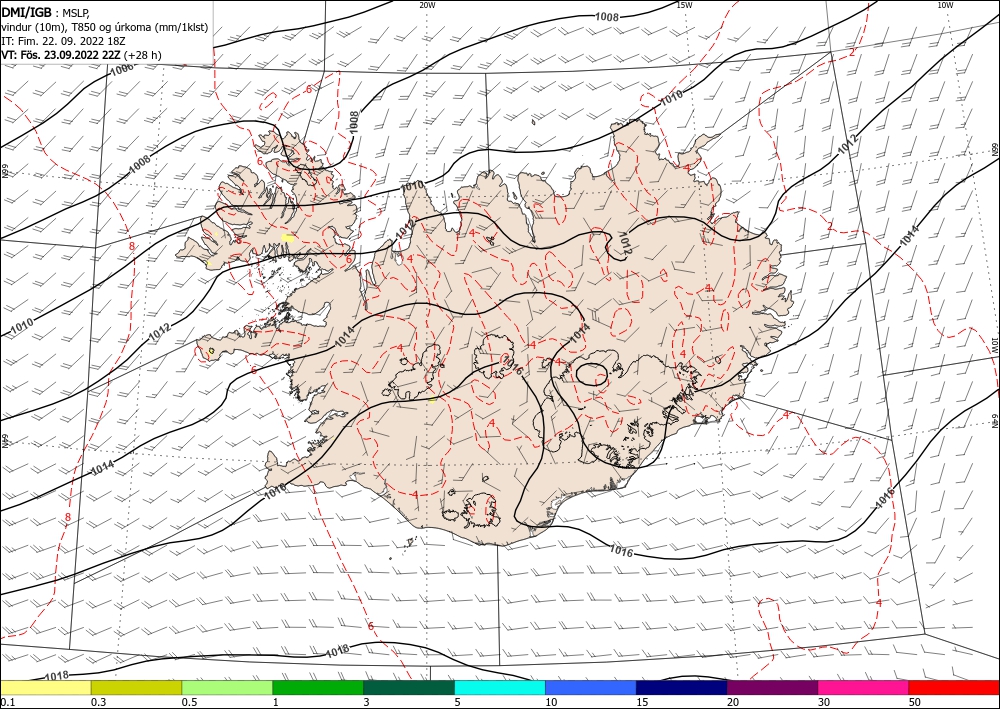Click the legend value "50"

point(914,702)
